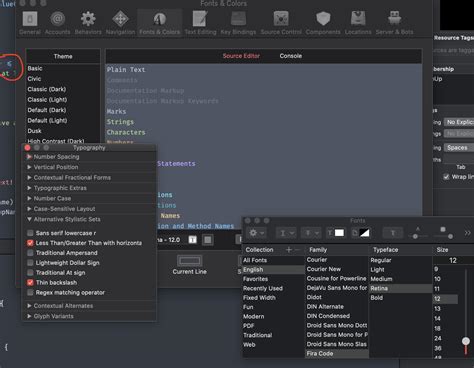Click the text shadow T button in Fonts
Viewport: 474px width, 368px height.
tap(393, 233)
